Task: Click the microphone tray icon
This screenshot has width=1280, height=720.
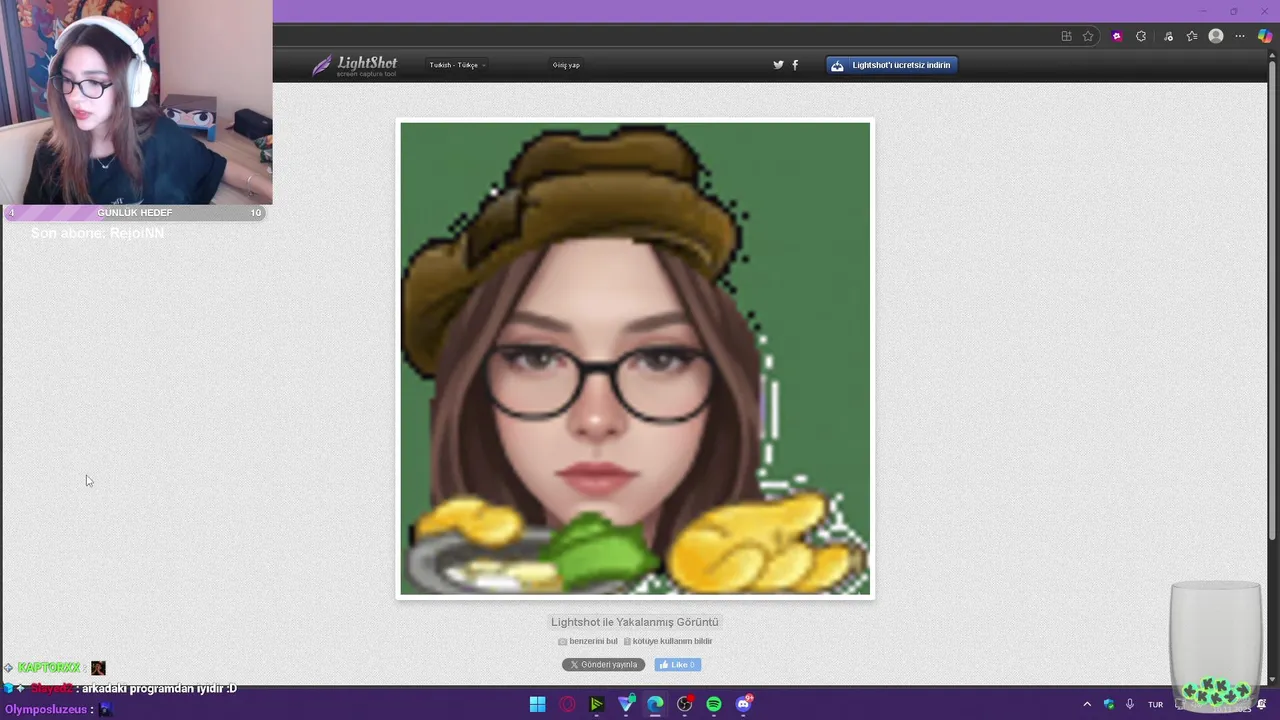Action: pyautogui.click(x=1130, y=704)
